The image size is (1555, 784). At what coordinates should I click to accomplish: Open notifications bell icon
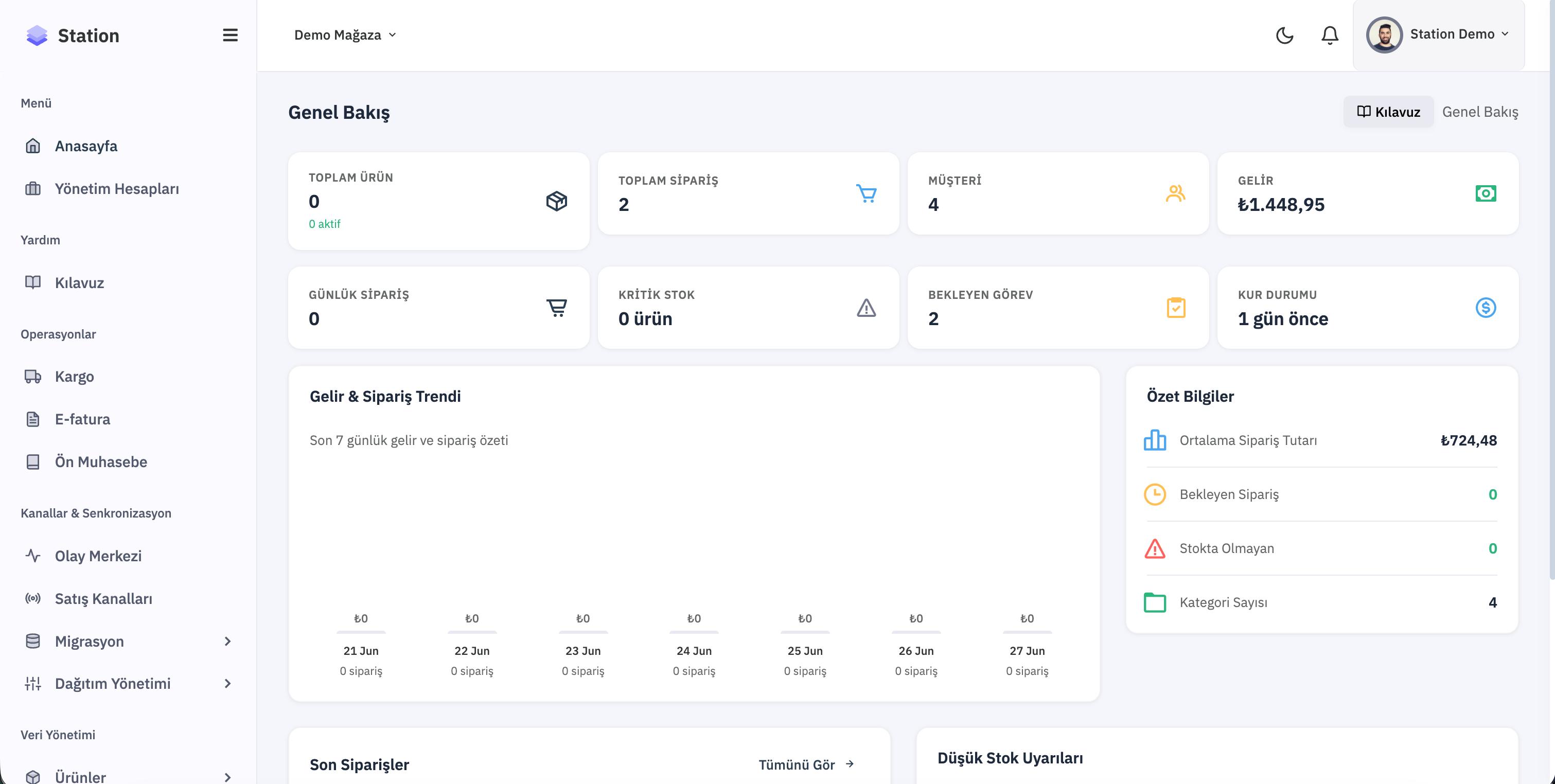(1330, 35)
